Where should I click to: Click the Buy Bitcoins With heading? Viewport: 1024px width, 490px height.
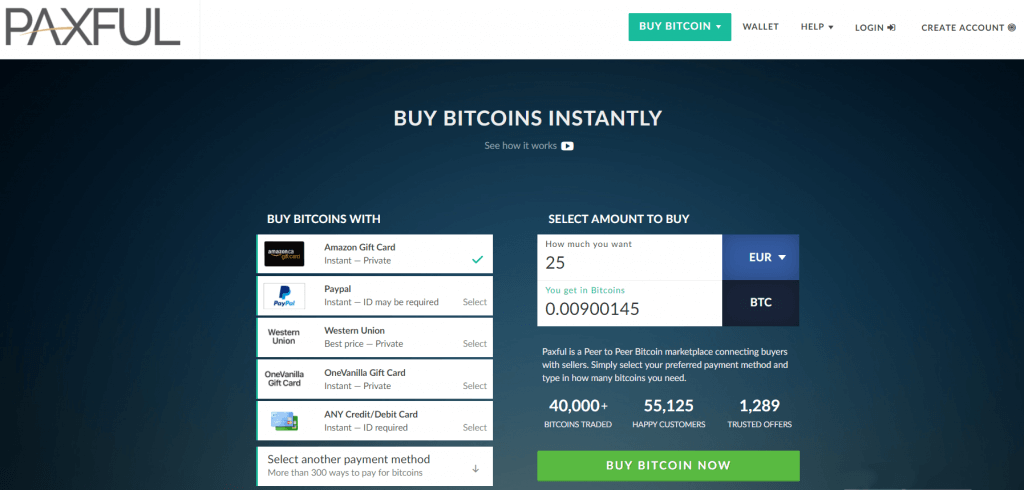324,219
